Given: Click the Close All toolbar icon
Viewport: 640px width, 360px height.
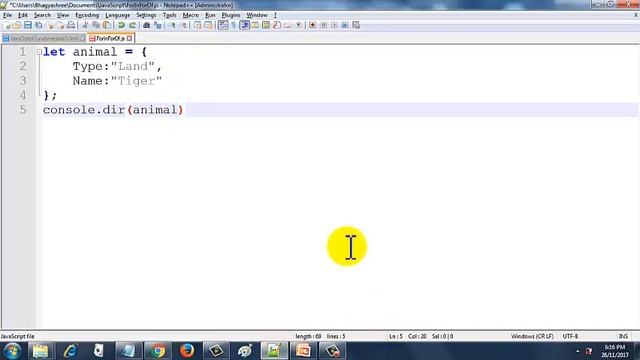Looking at the screenshot, I should click(x=60, y=25).
